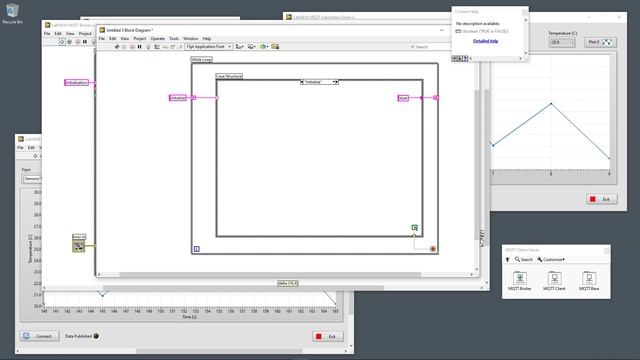This screenshot has height=360, width=640.
Task: Toggle the Context Help lock button
Action: (460, 59)
